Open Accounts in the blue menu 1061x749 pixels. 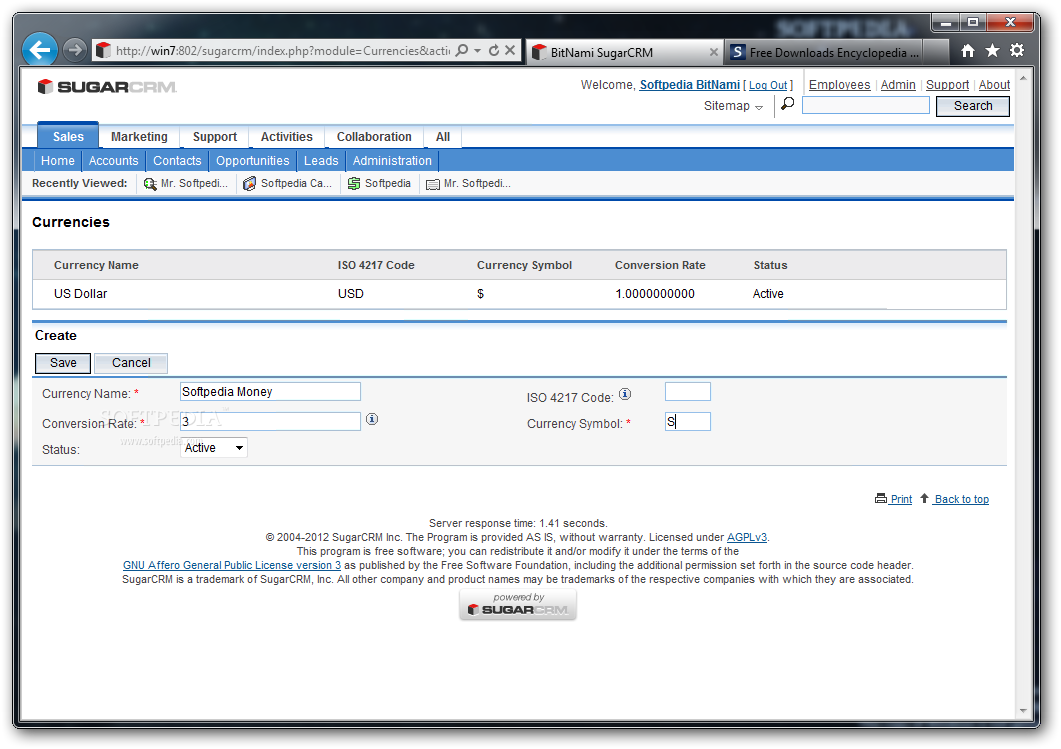pos(113,160)
